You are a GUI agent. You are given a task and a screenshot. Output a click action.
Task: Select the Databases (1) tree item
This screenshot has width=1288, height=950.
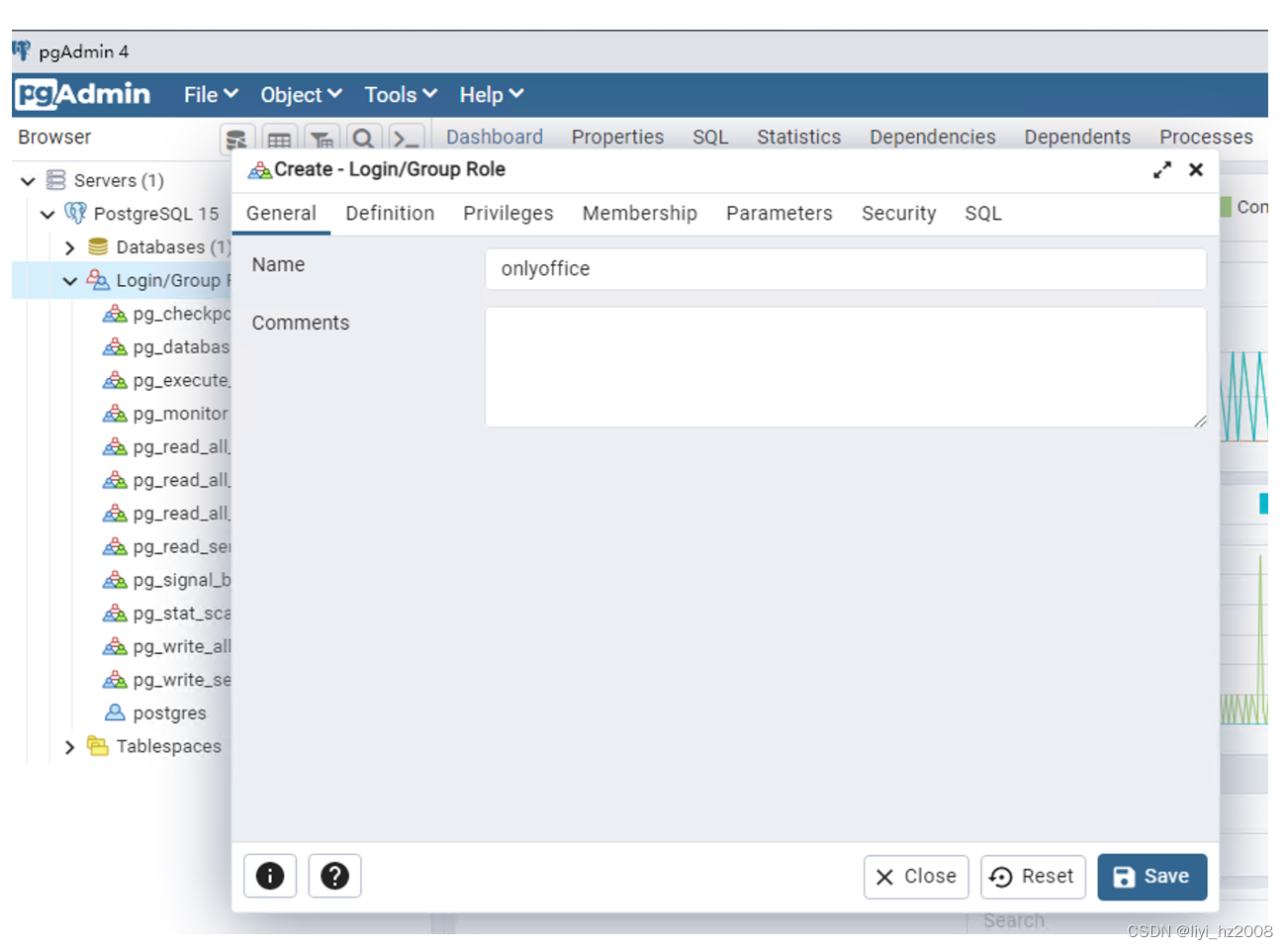(x=173, y=247)
